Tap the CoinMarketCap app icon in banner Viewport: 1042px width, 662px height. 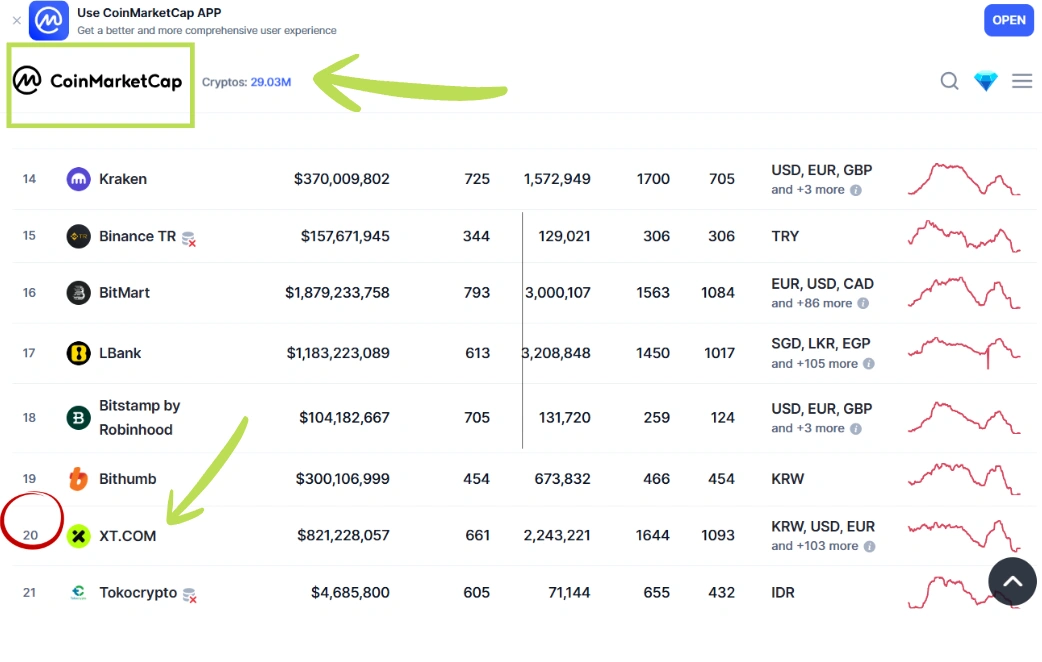coord(49,21)
